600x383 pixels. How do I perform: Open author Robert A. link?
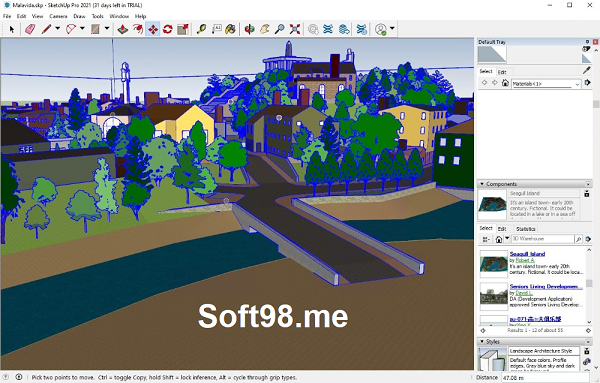525,260
